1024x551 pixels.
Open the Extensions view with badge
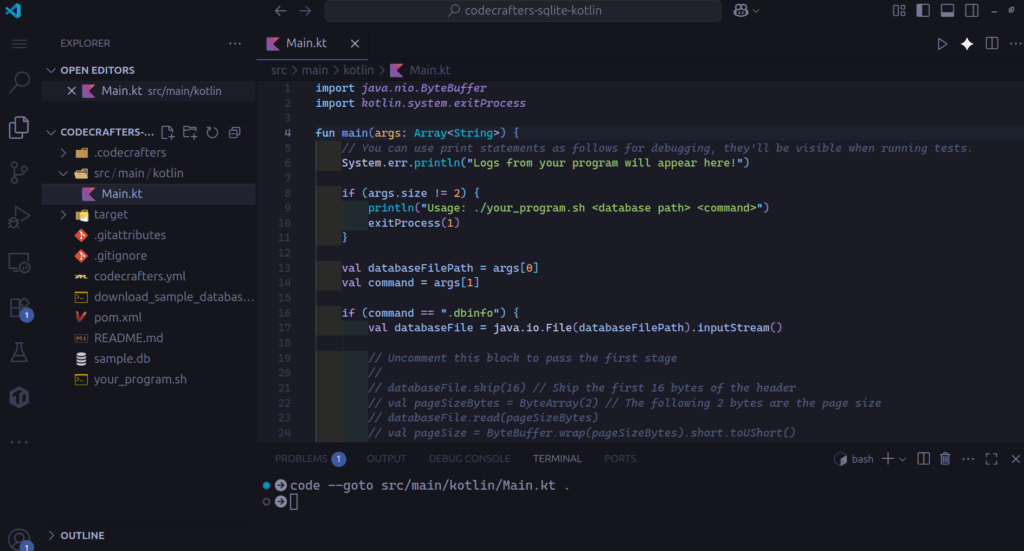coord(20,308)
